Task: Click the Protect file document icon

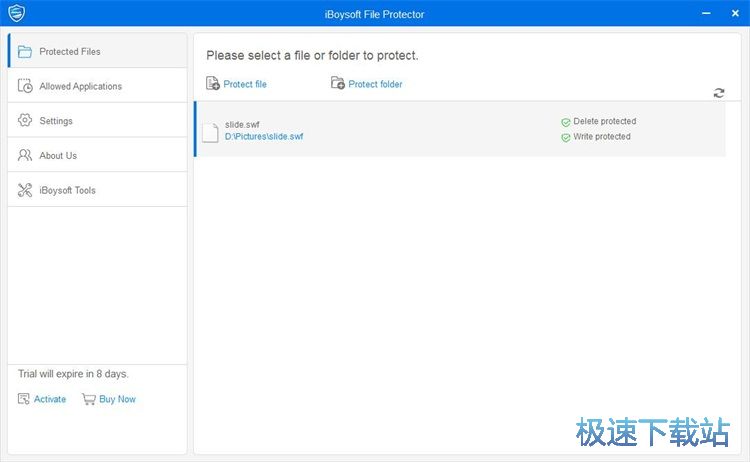Action: tap(212, 83)
